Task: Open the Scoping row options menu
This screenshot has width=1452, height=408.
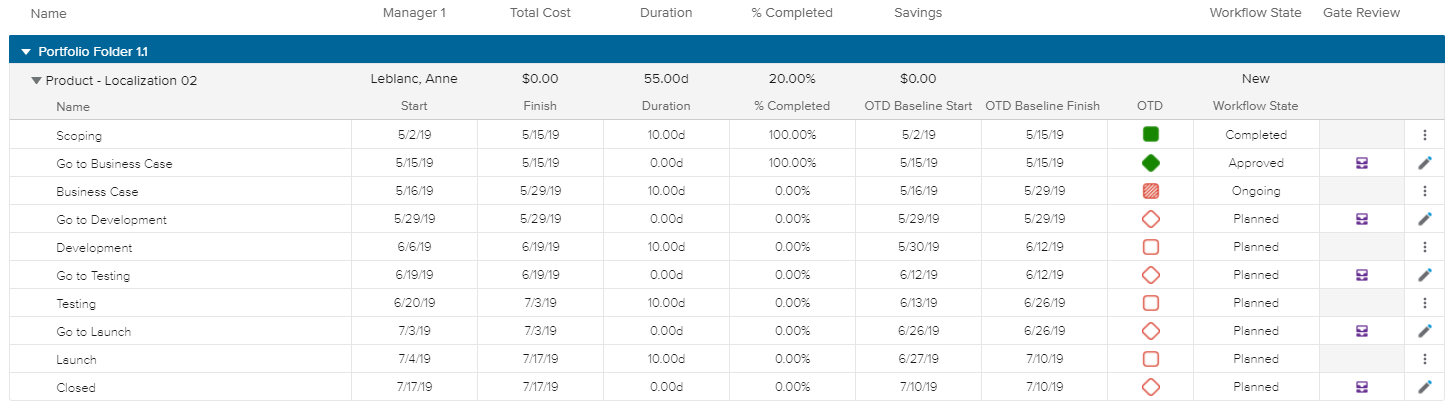Action: pyautogui.click(x=1425, y=135)
